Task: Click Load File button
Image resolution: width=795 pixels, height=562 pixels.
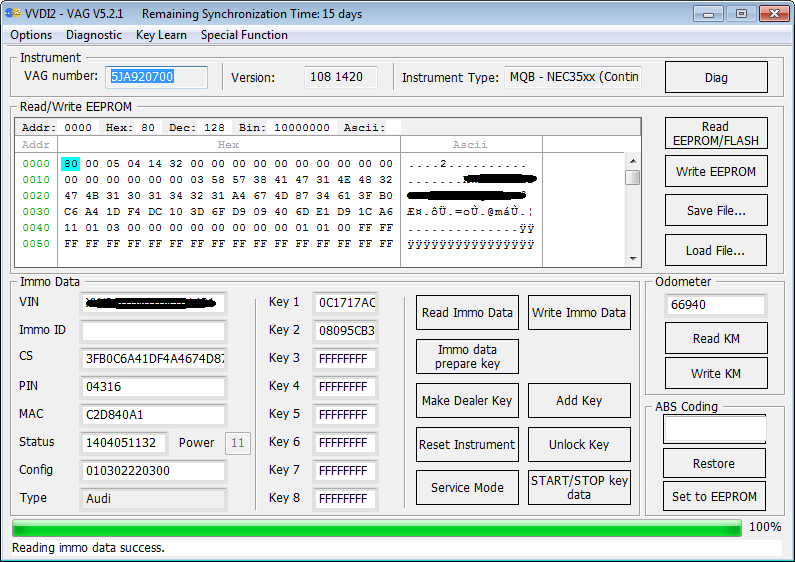Action: tap(716, 250)
